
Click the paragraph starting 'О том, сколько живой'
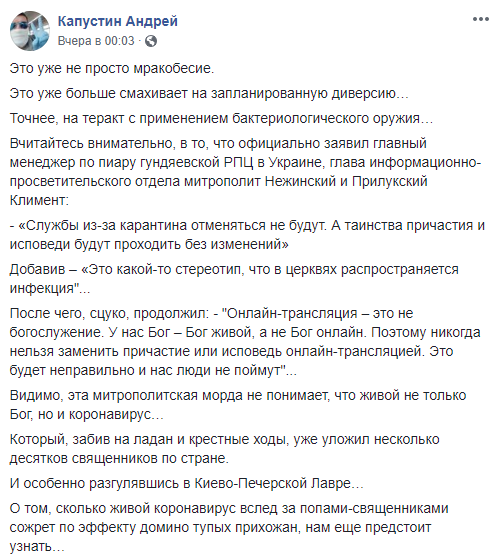coord(229,527)
